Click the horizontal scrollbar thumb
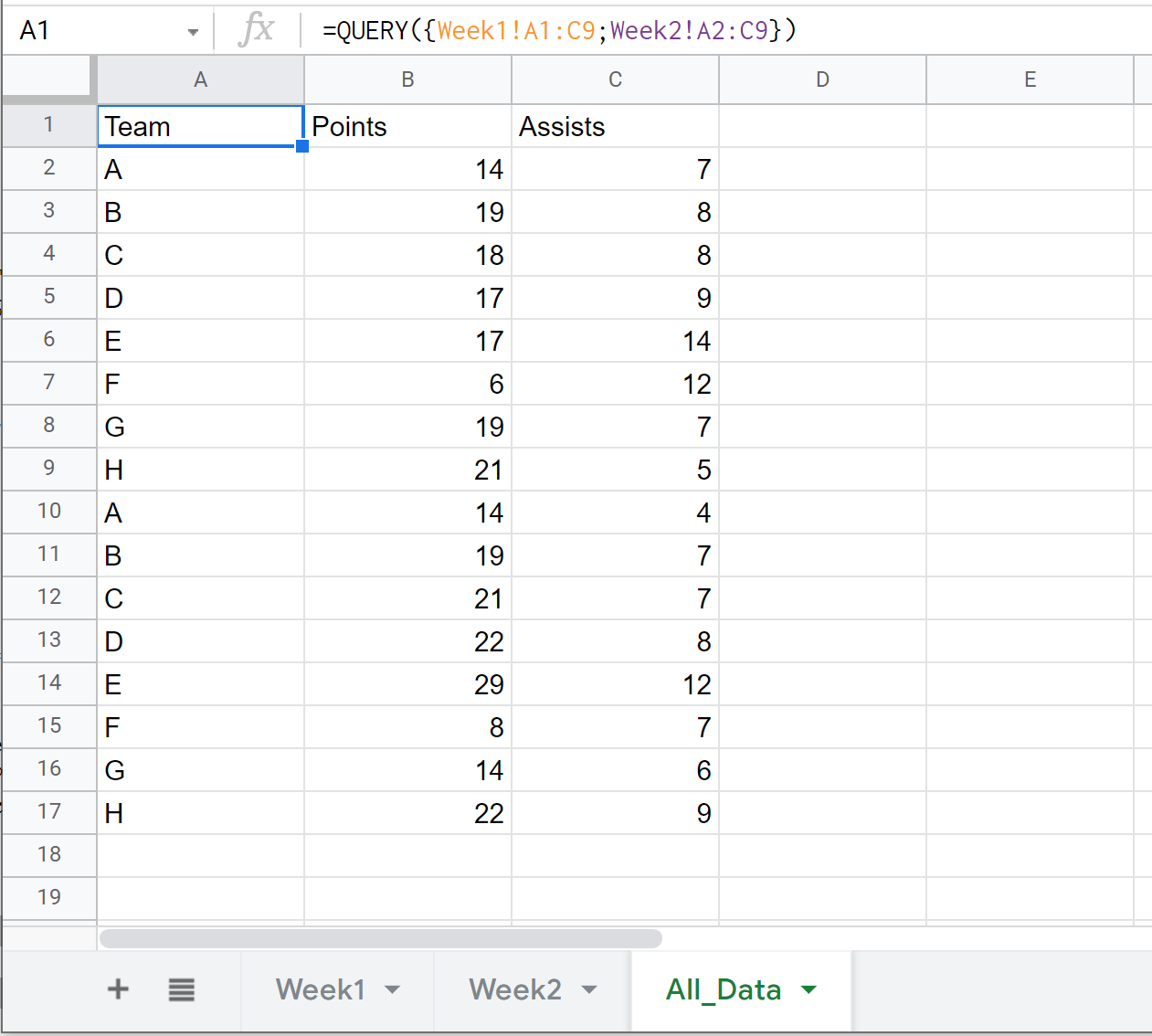The image size is (1152, 1036). coord(380,938)
